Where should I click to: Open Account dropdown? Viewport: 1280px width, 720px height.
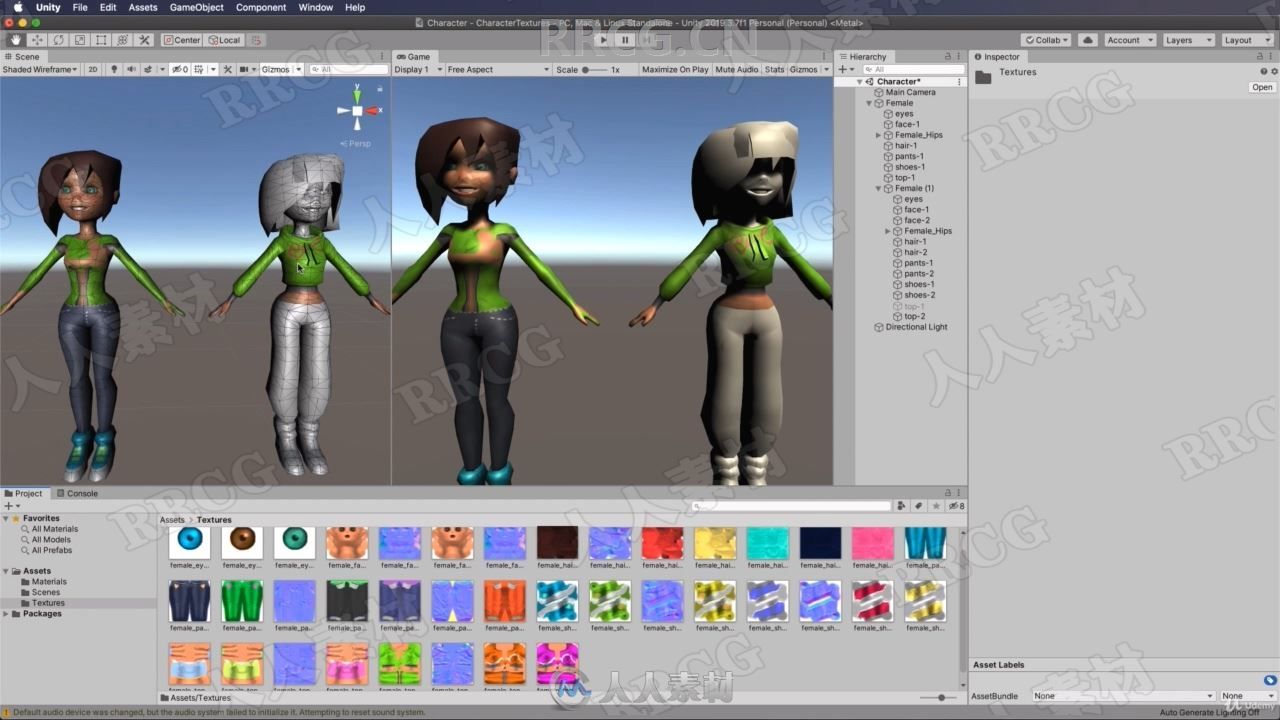click(1129, 40)
